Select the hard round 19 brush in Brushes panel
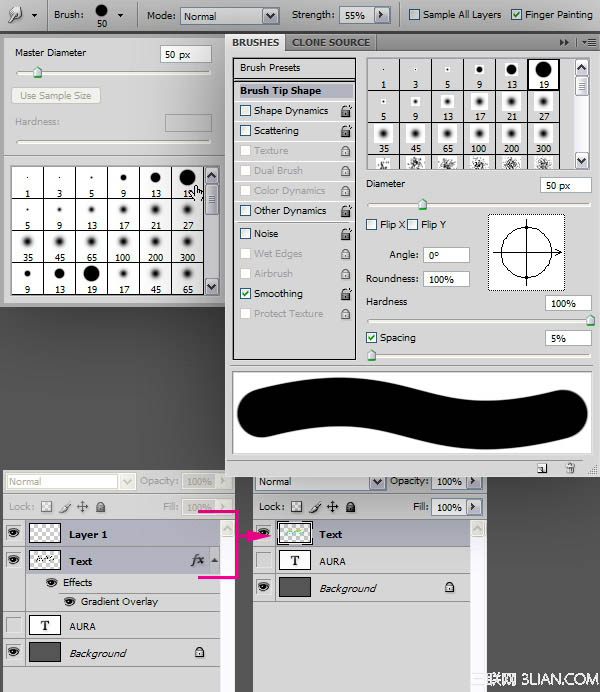 click(x=544, y=75)
